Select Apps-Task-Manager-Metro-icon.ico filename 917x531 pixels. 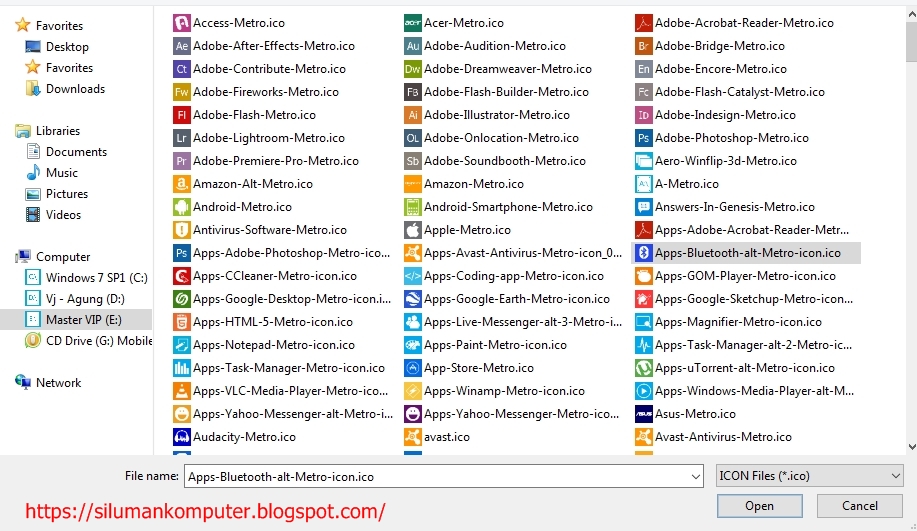(x=289, y=368)
